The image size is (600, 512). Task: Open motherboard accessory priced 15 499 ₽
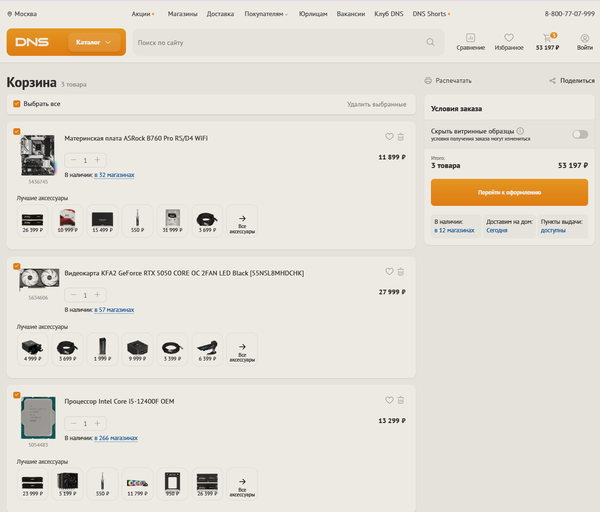coord(102,221)
